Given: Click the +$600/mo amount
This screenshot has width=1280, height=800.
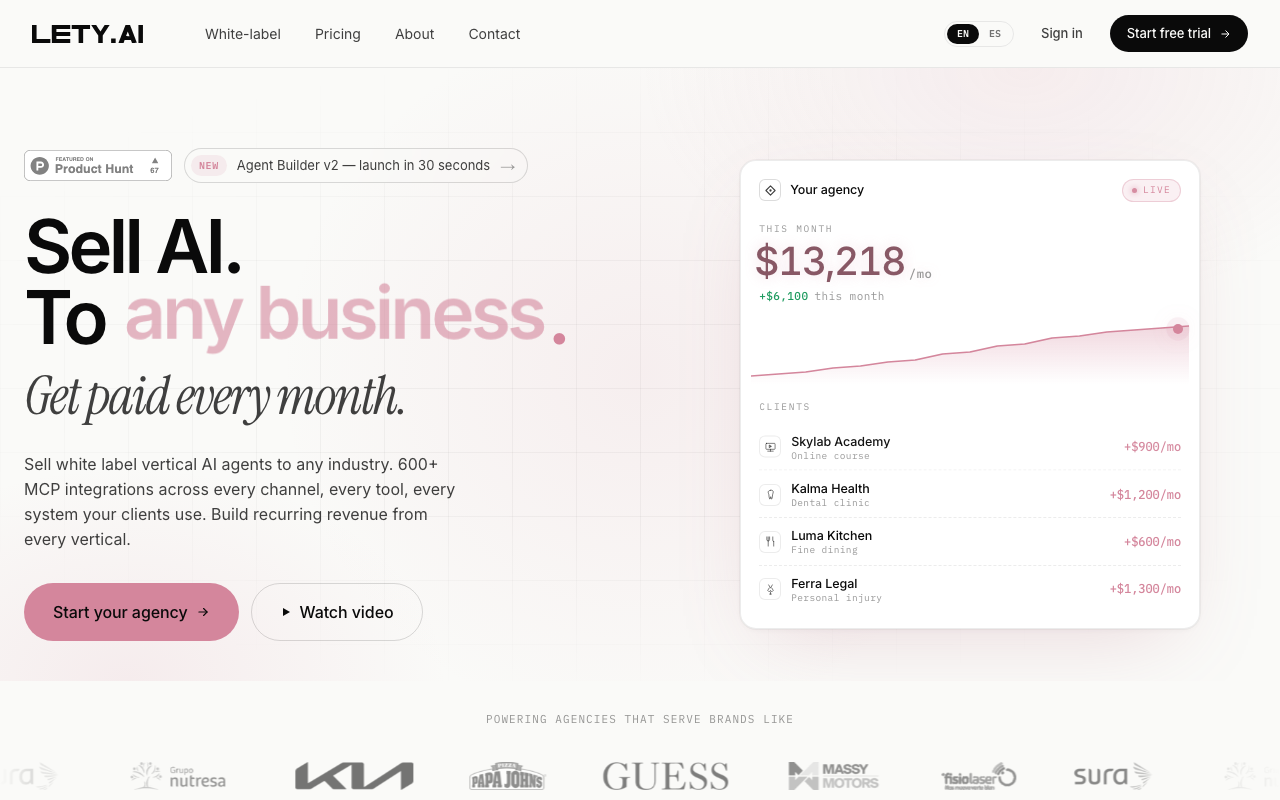Looking at the screenshot, I should pos(1152,541).
